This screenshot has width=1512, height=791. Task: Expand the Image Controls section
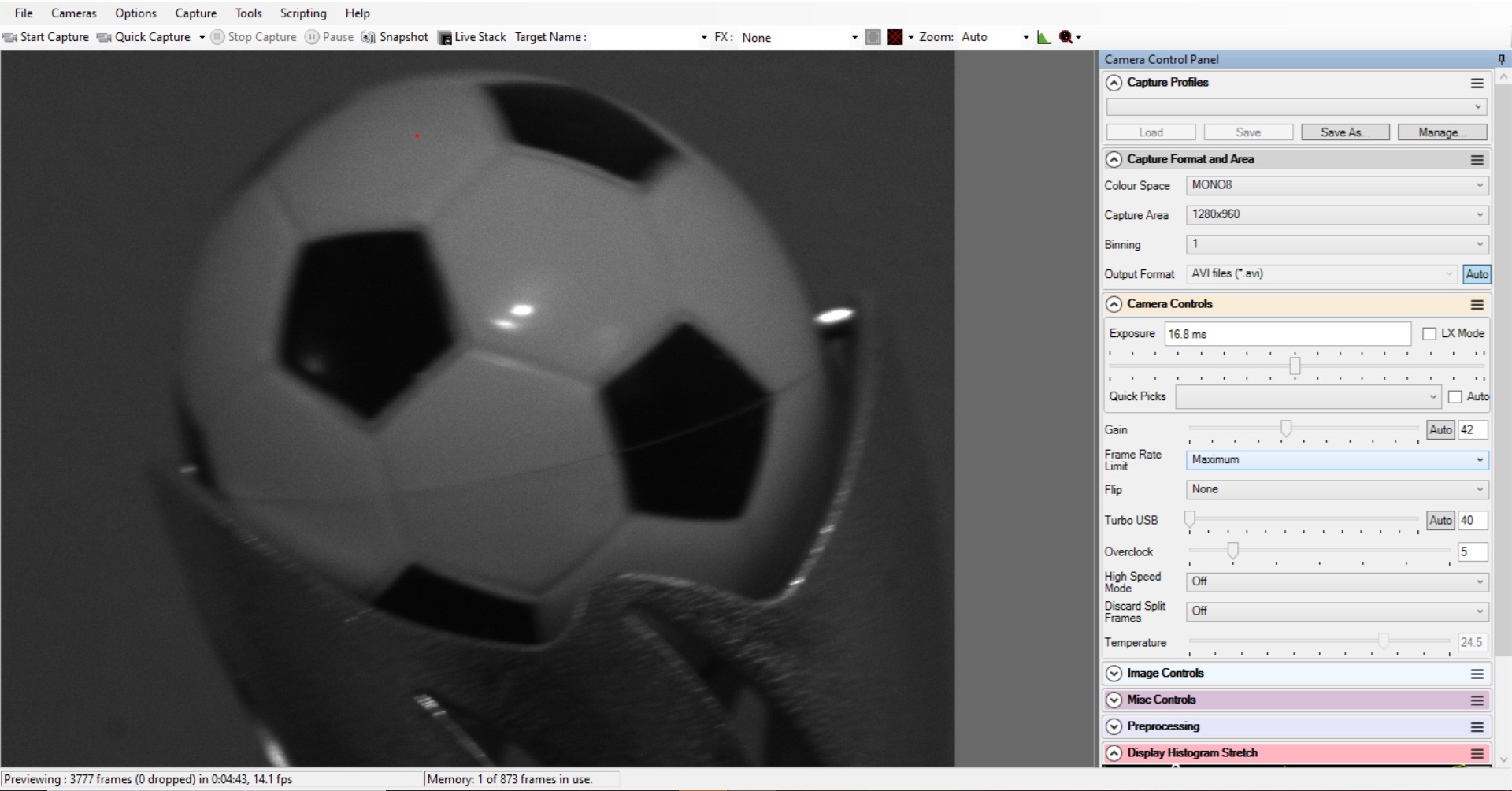[x=1114, y=673]
